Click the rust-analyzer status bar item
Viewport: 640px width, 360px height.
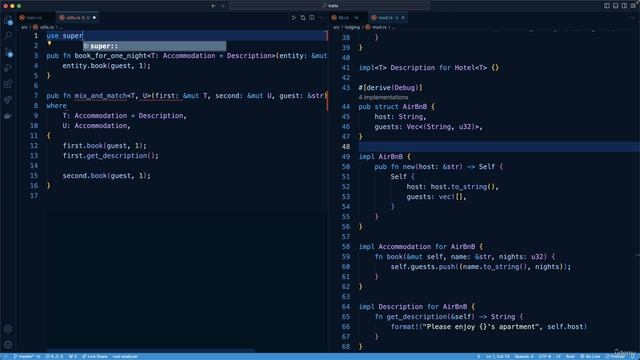click(125, 356)
